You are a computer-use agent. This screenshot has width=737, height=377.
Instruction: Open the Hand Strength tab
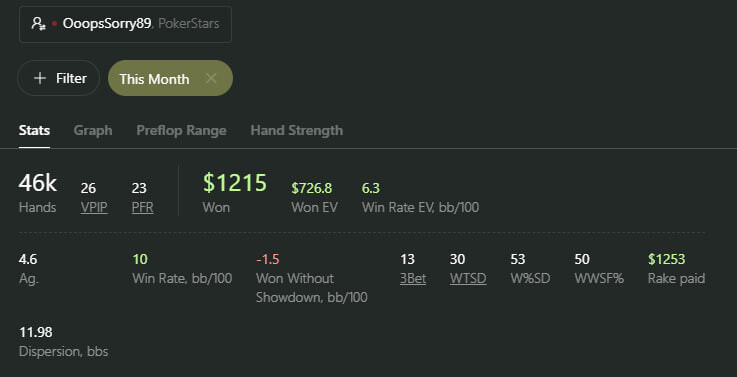point(297,130)
